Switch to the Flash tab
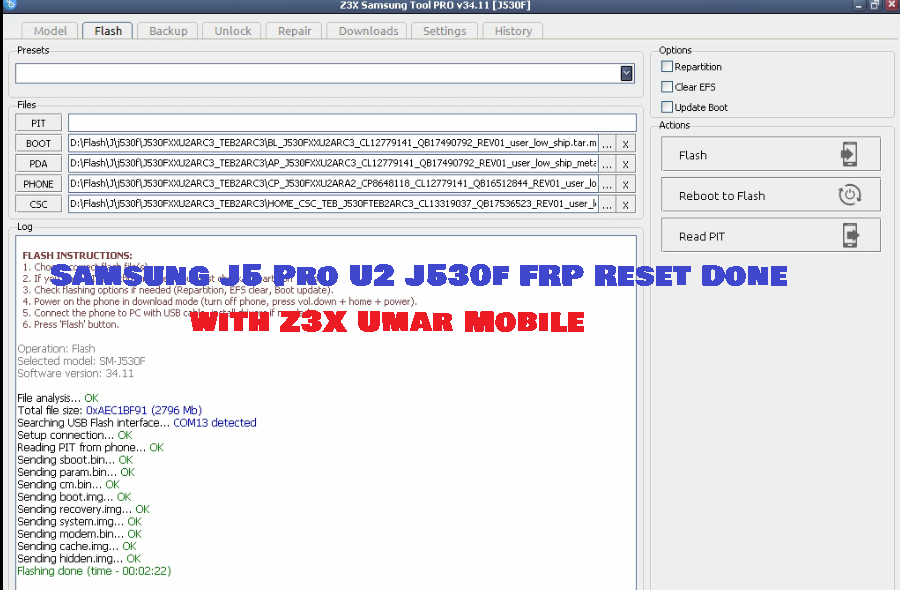This screenshot has width=900, height=590. [x=108, y=31]
